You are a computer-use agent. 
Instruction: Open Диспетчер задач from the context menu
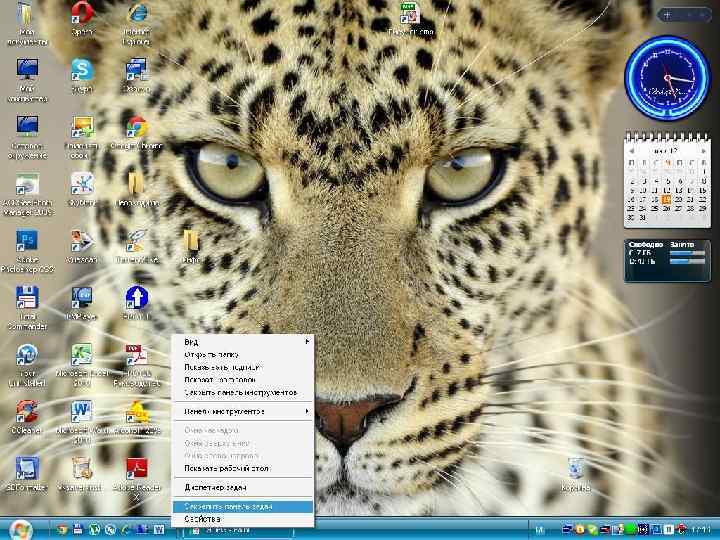point(243,487)
